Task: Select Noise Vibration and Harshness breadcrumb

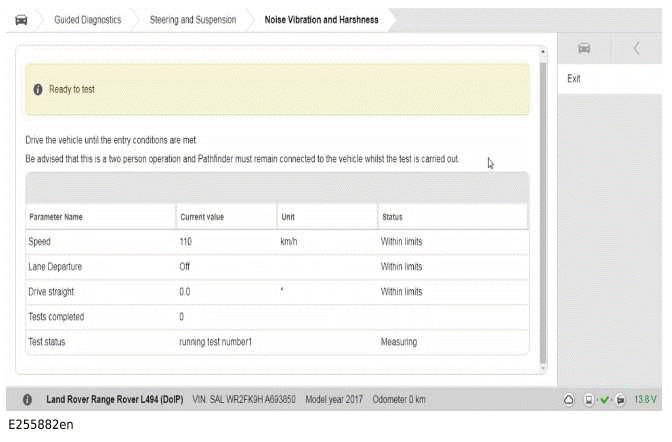Action: [x=321, y=19]
